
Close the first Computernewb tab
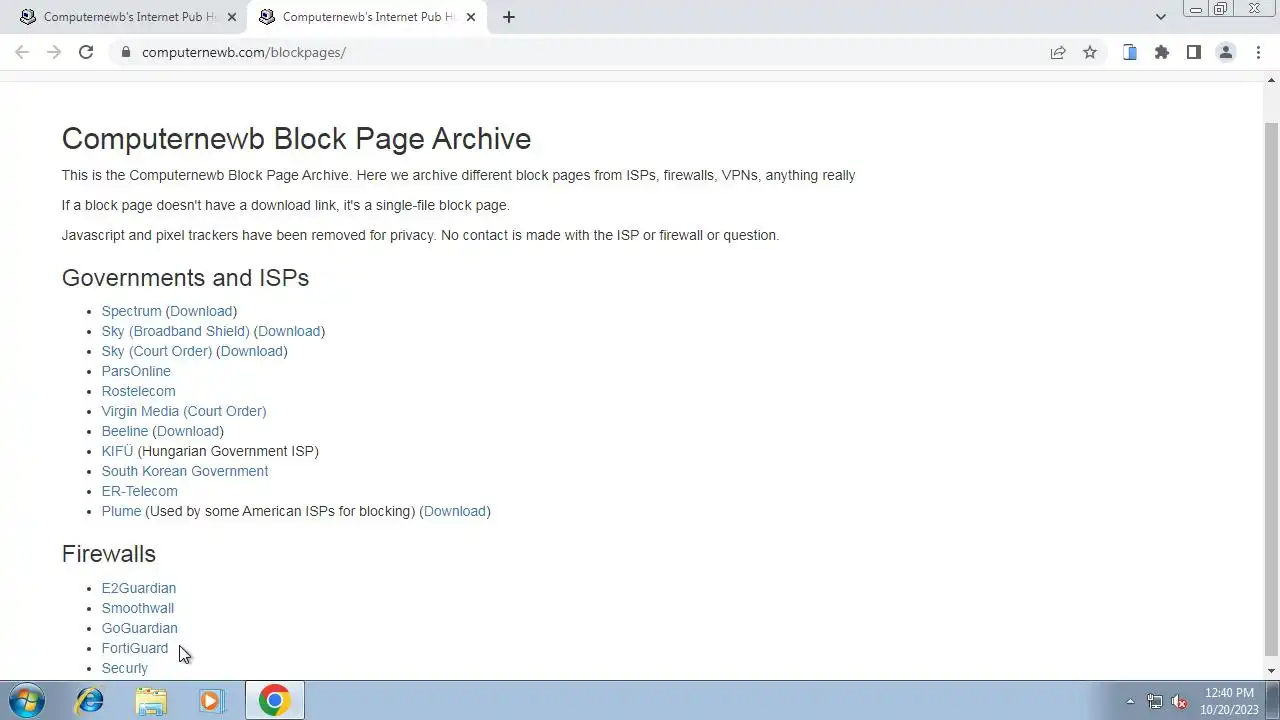click(232, 17)
